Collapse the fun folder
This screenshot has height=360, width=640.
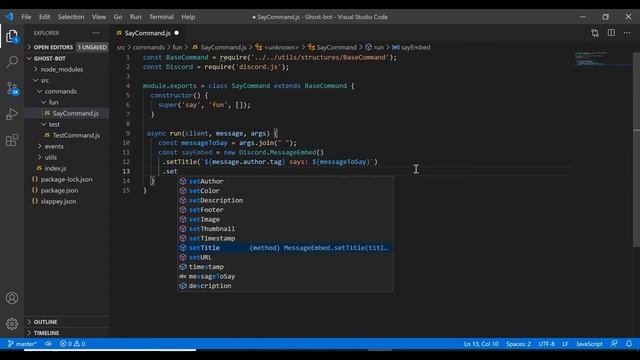(x=67, y=102)
